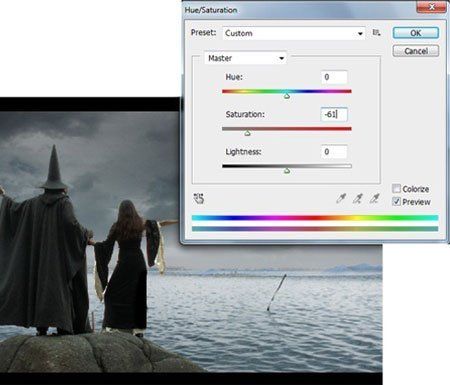Select the Eyedropper tool
This screenshot has width=450, height=385.
341,198
